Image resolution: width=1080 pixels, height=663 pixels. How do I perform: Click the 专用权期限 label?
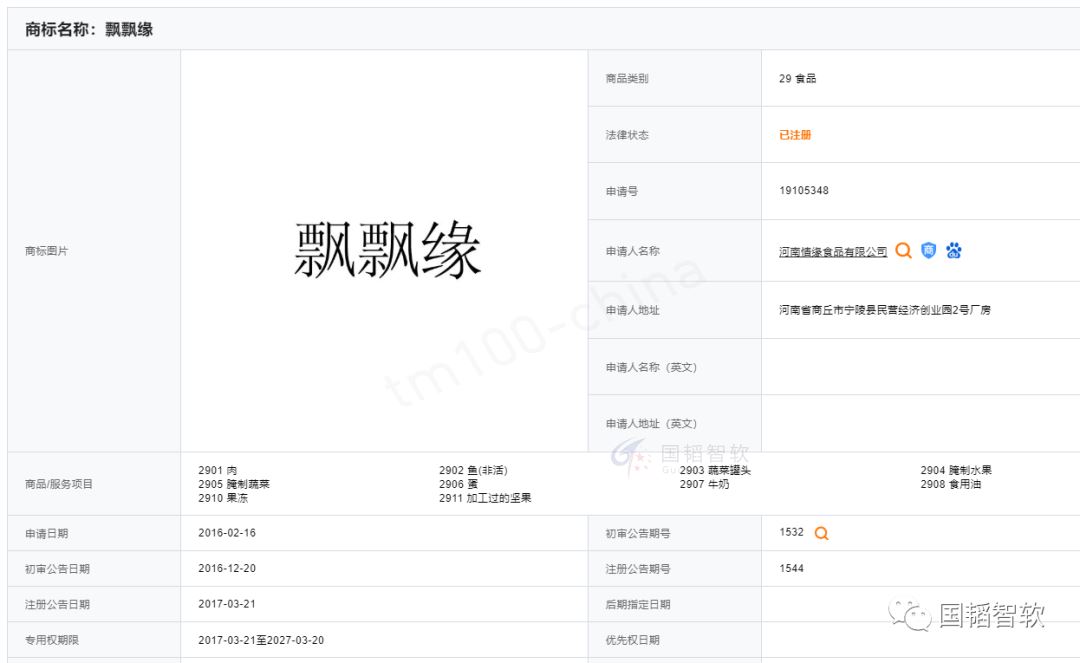pos(52,640)
